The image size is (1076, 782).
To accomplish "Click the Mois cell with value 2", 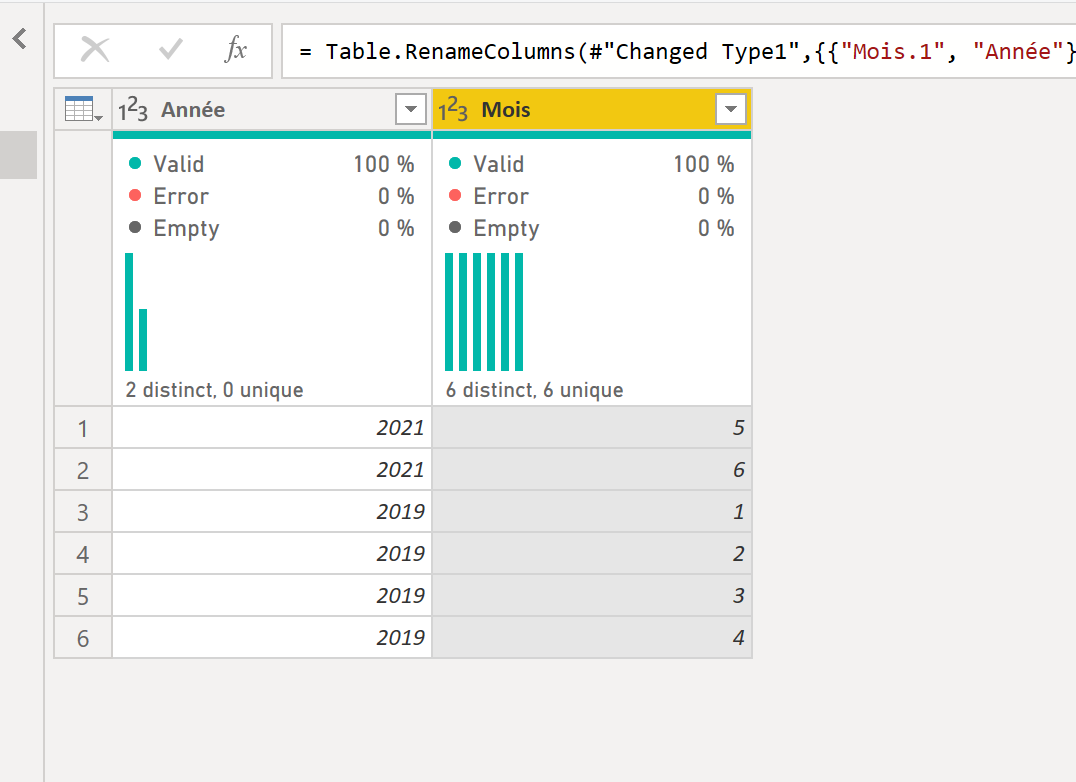I will click(x=592, y=554).
